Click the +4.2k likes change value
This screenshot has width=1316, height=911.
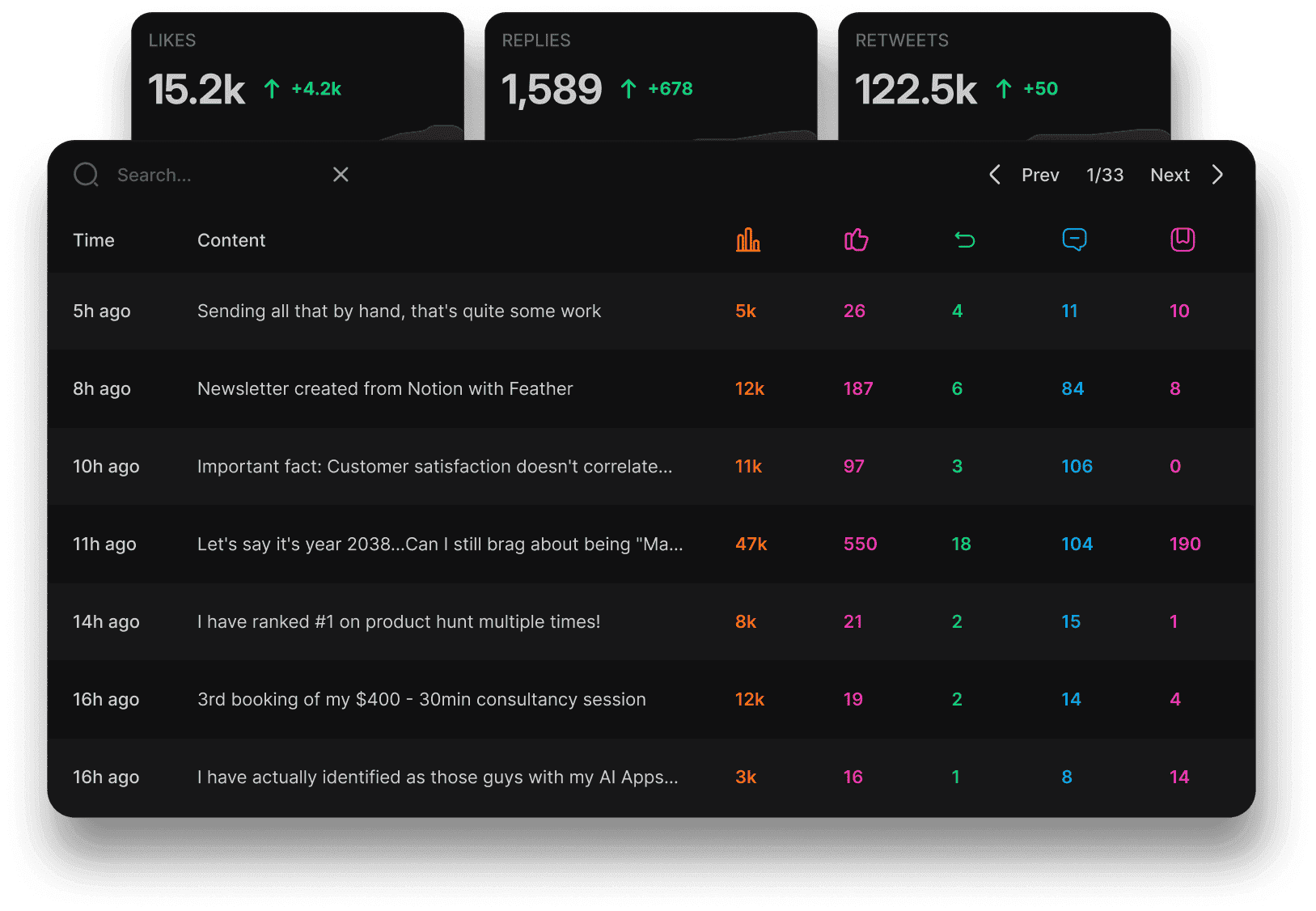pyautogui.click(x=316, y=89)
